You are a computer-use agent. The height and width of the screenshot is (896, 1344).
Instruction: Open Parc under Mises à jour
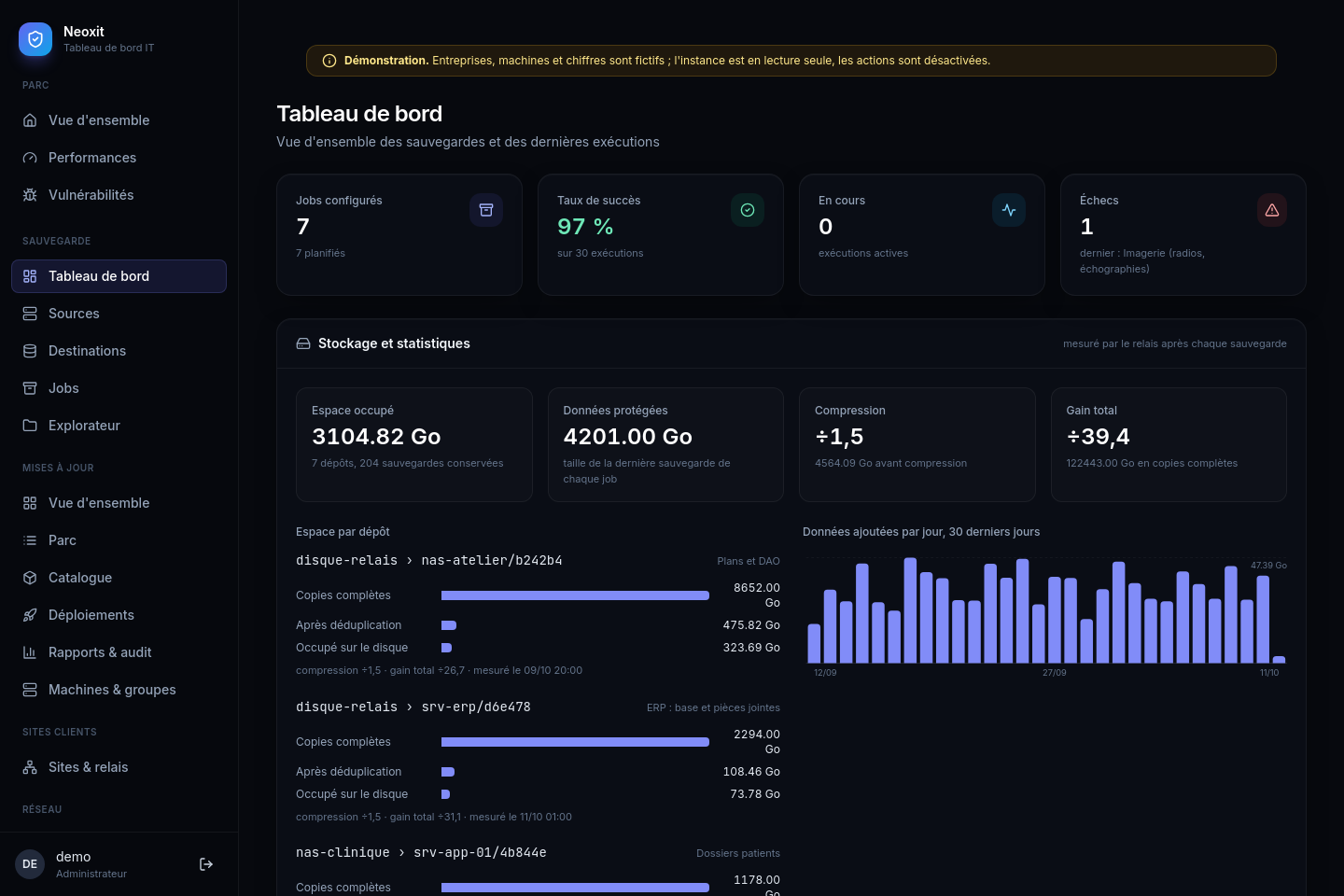point(119,540)
